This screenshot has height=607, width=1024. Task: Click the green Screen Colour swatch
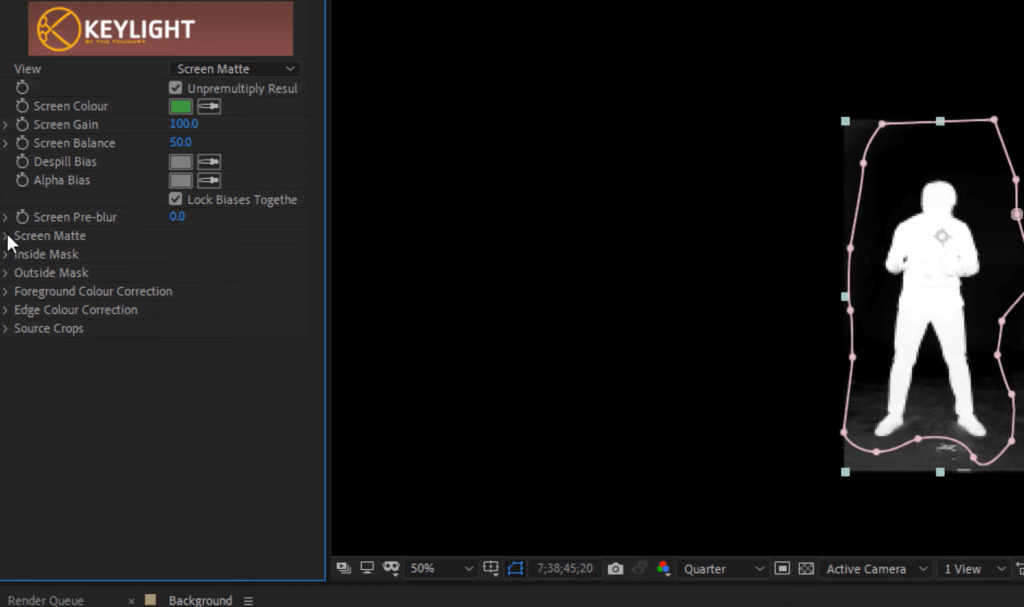tap(181, 105)
